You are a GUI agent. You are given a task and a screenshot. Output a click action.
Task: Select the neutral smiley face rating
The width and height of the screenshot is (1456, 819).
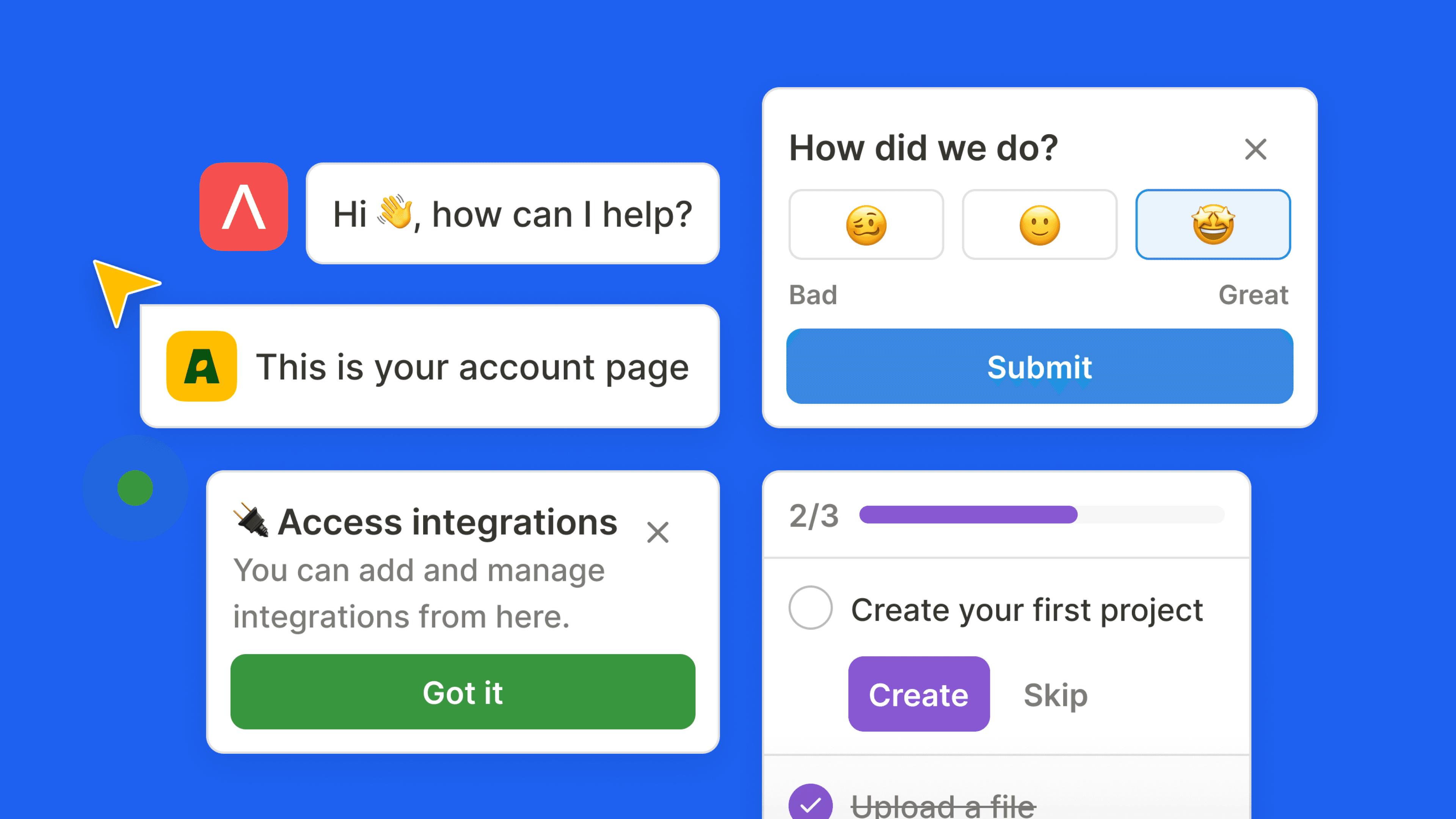1039,225
